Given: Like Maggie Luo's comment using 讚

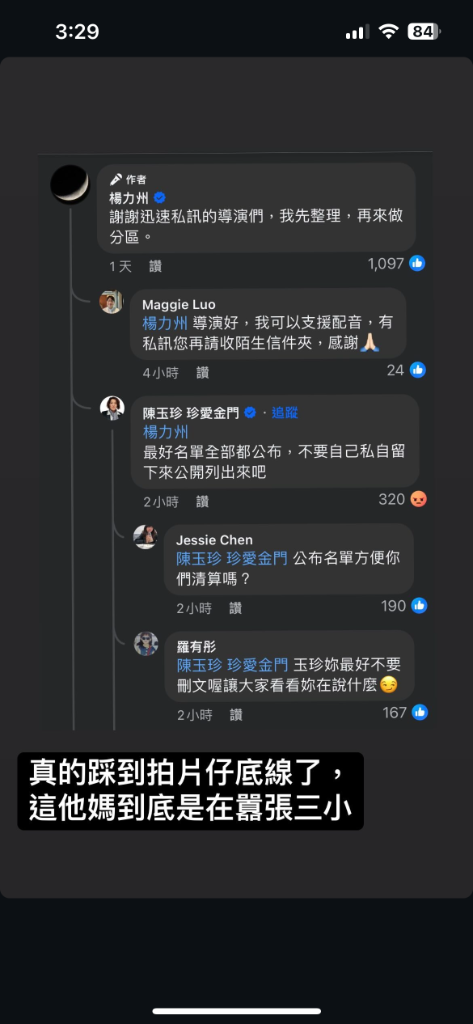Looking at the screenshot, I should (203, 373).
